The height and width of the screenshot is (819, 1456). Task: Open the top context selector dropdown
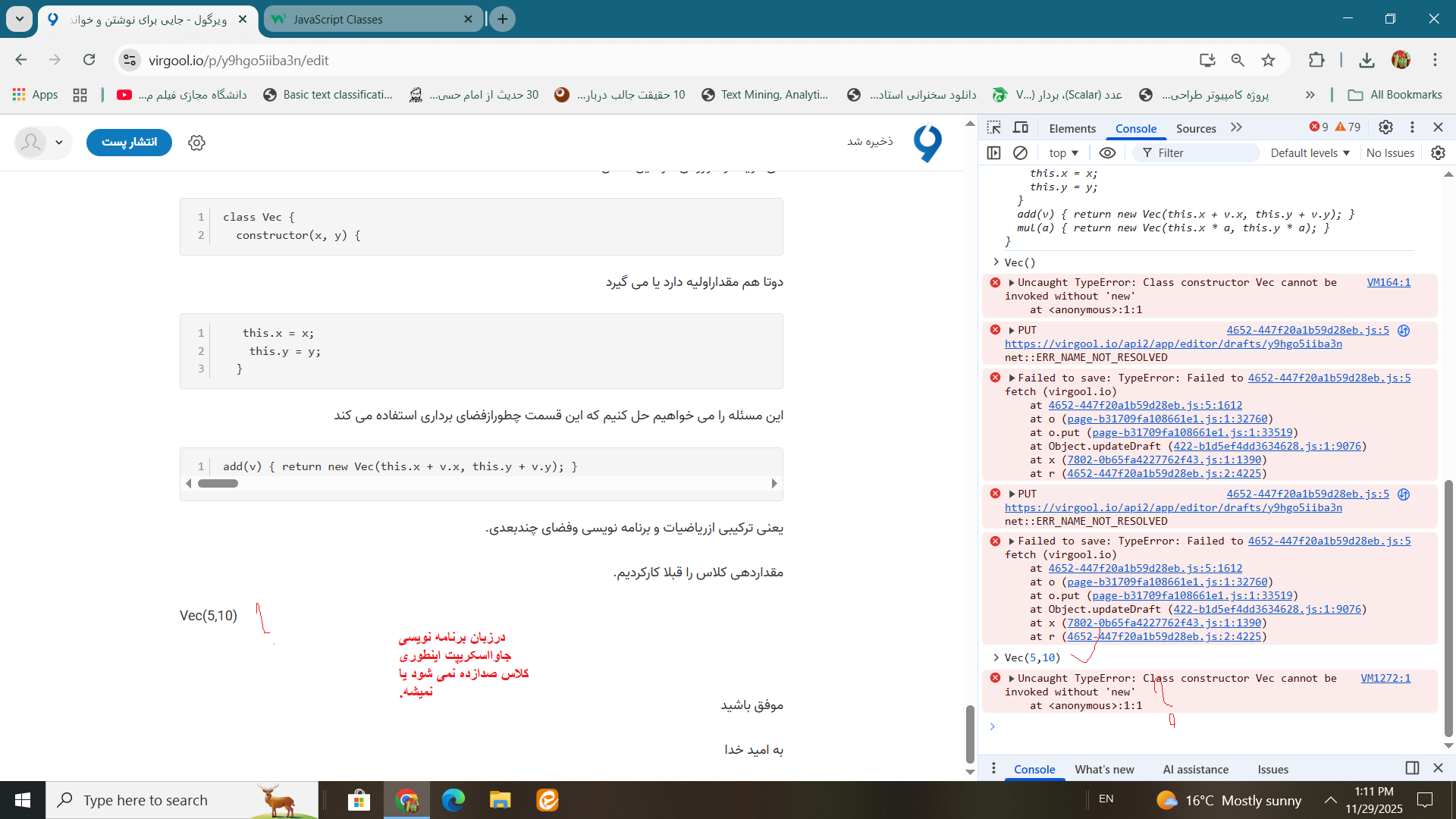click(x=1063, y=153)
